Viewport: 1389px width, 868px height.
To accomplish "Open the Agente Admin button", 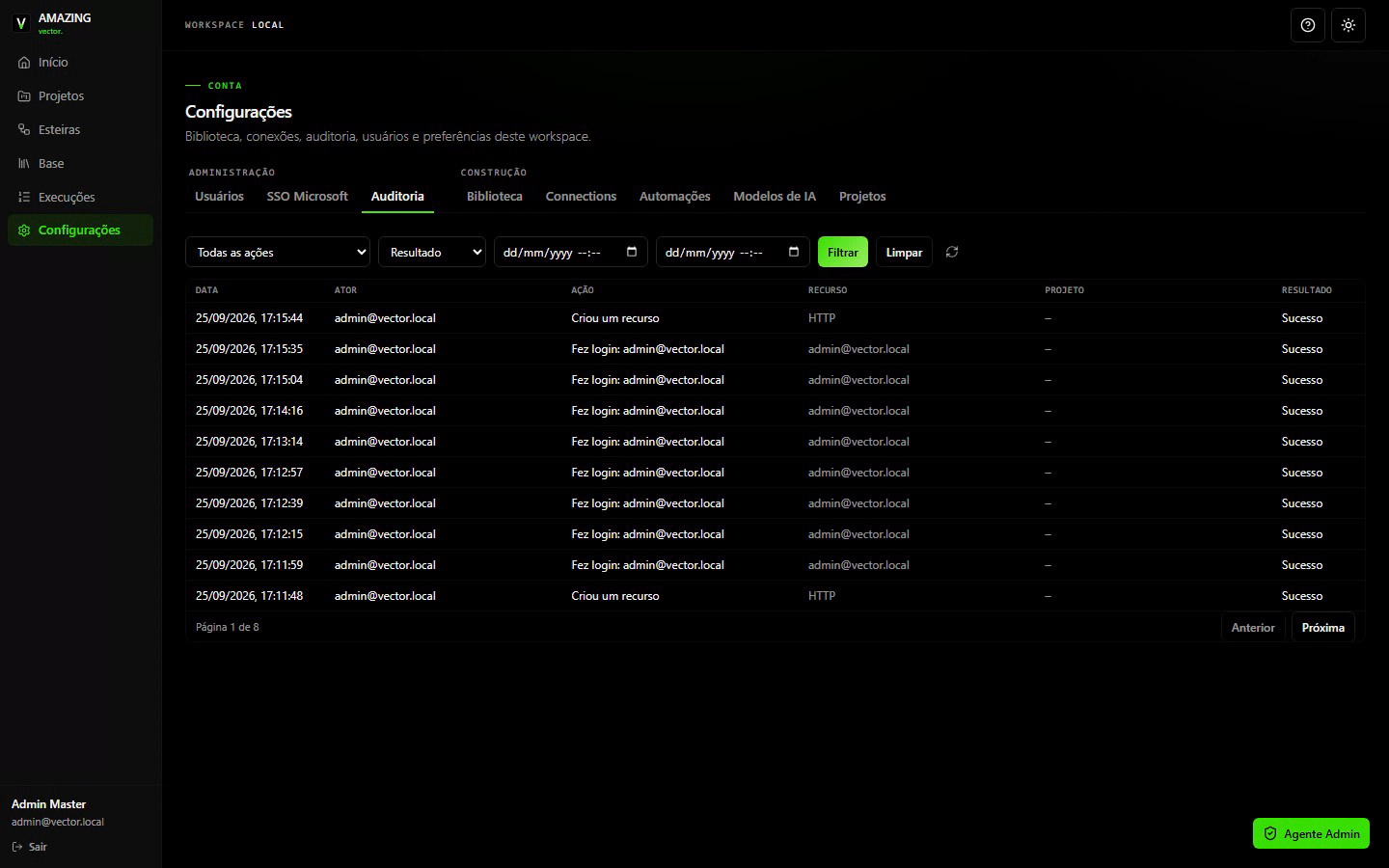I will (1311, 833).
